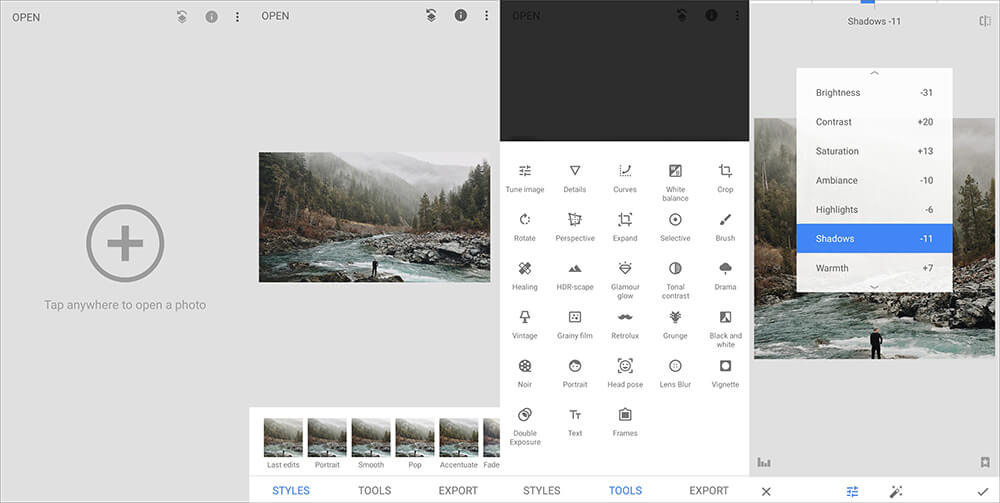This screenshot has height=503, width=1000.
Task: Toggle the histogram display icon
Action: (x=763, y=462)
